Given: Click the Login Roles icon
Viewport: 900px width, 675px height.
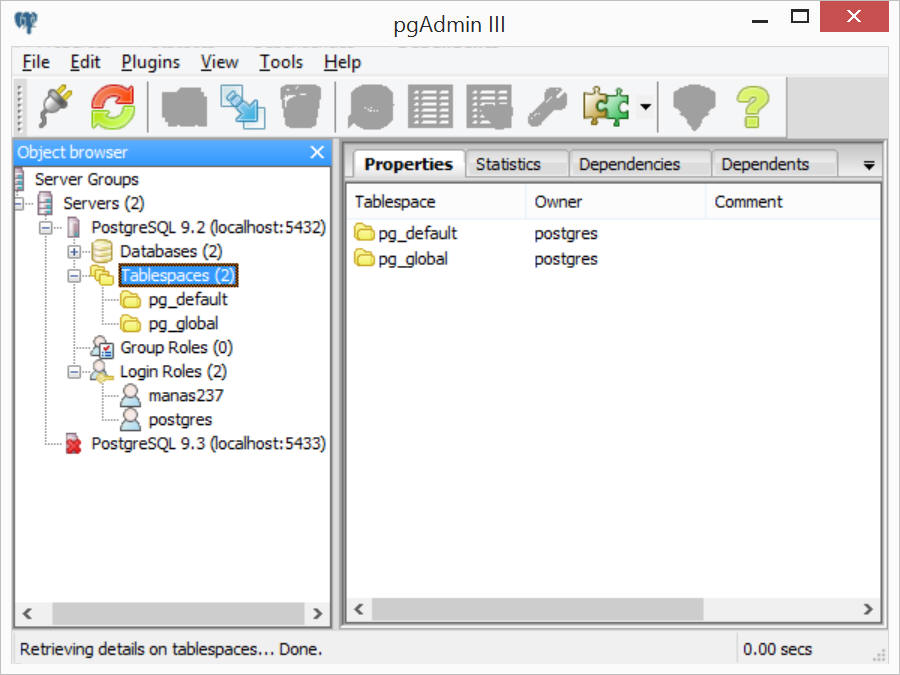Looking at the screenshot, I should [102, 372].
